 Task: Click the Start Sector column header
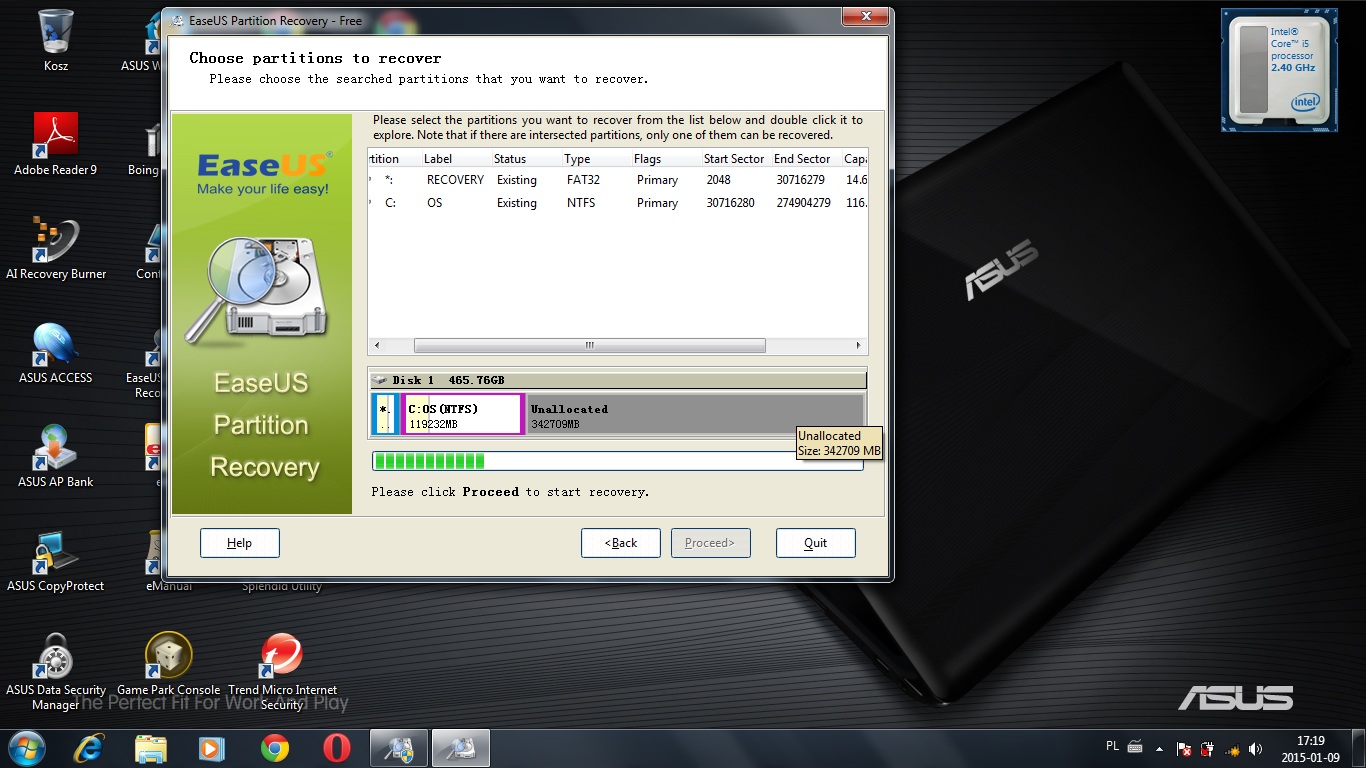[x=734, y=159]
